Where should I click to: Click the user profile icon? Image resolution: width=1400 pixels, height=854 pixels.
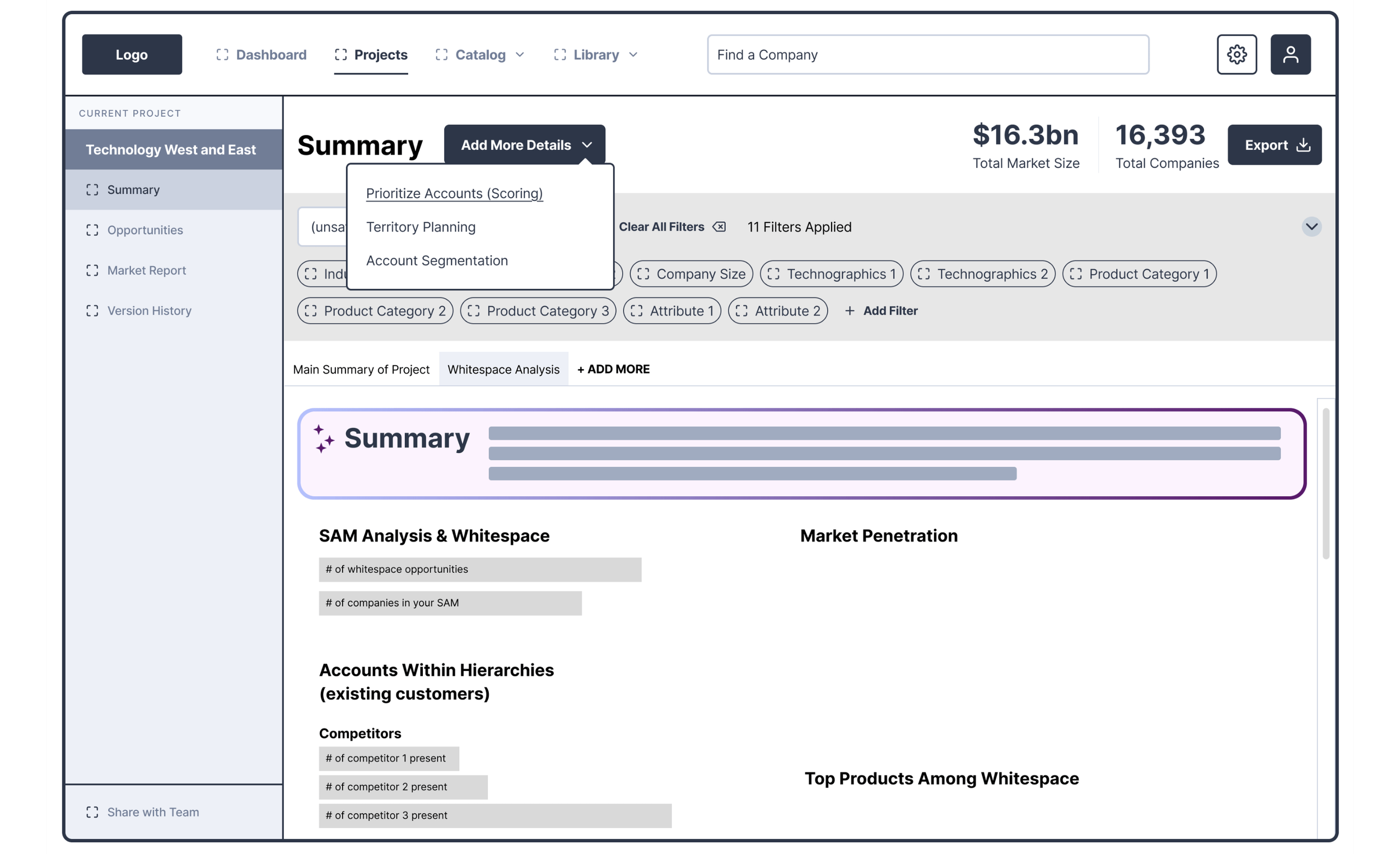[x=1290, y=54]
